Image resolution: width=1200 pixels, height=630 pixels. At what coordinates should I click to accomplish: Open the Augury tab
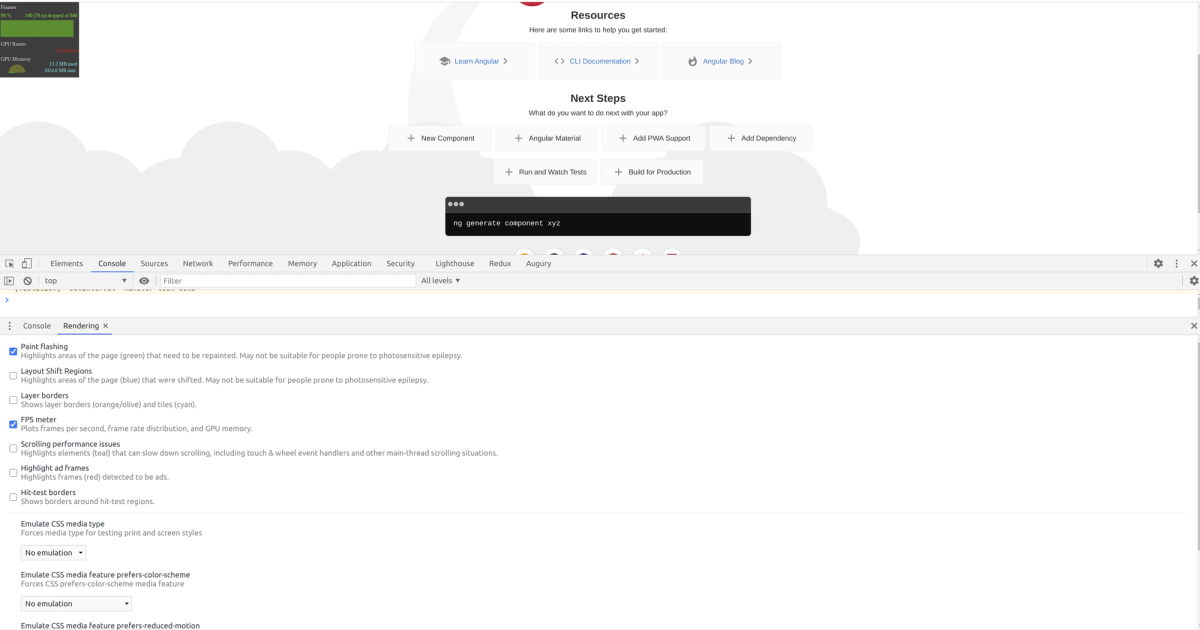click(x=538, y=263)
